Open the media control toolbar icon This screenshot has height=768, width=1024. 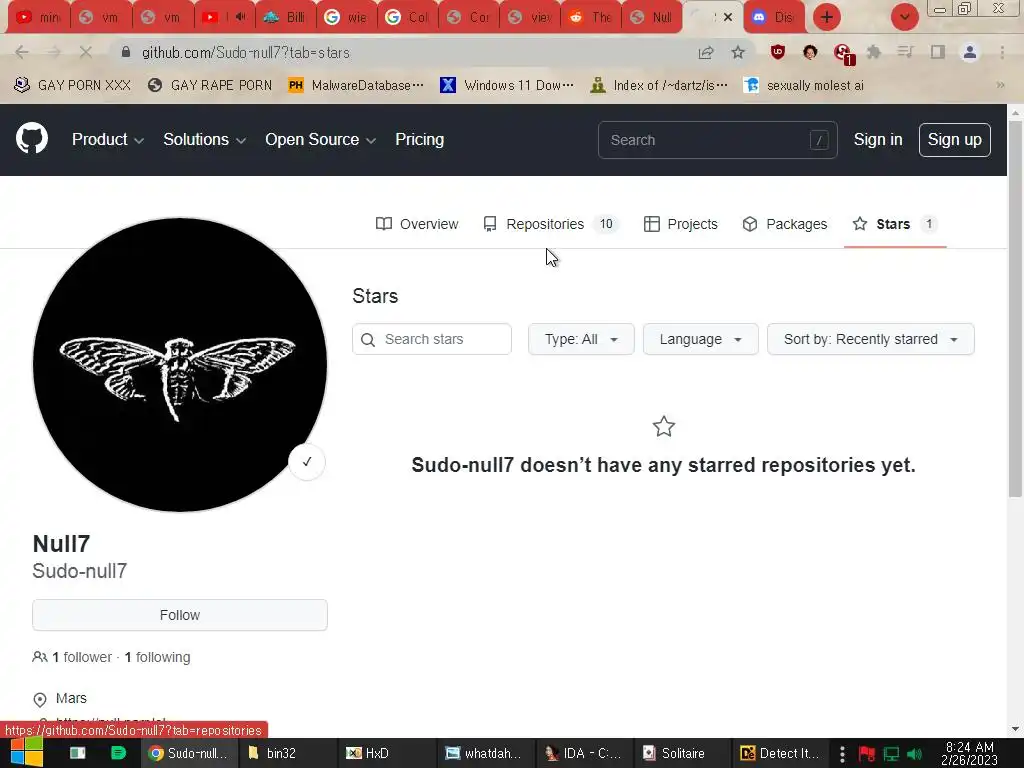(x=905, y=52)
